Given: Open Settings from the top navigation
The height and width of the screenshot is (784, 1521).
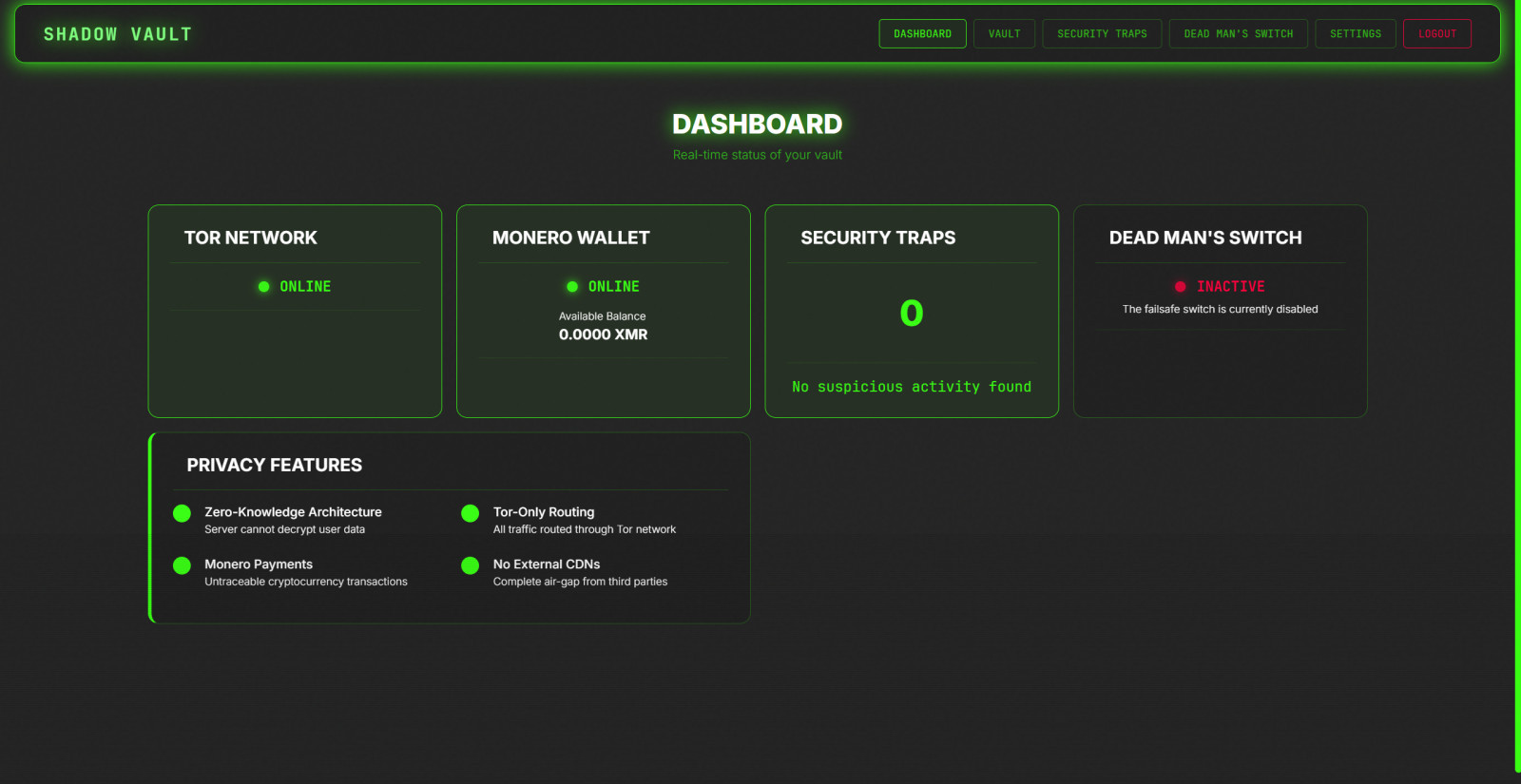Looking at the screenshot, I should point(1355,34).
